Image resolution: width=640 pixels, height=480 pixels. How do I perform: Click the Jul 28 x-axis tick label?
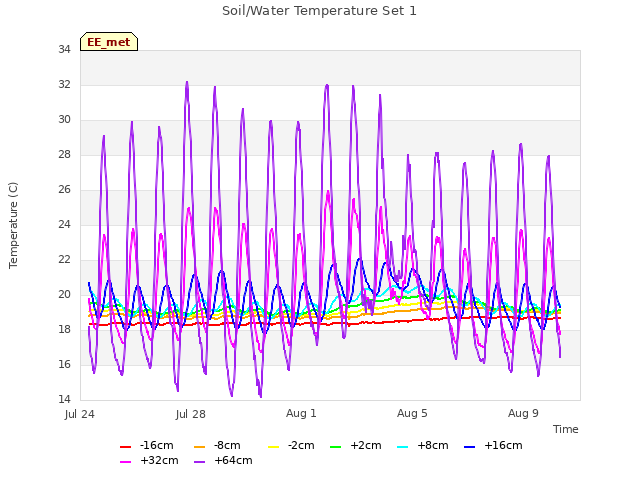pos(191,414)
